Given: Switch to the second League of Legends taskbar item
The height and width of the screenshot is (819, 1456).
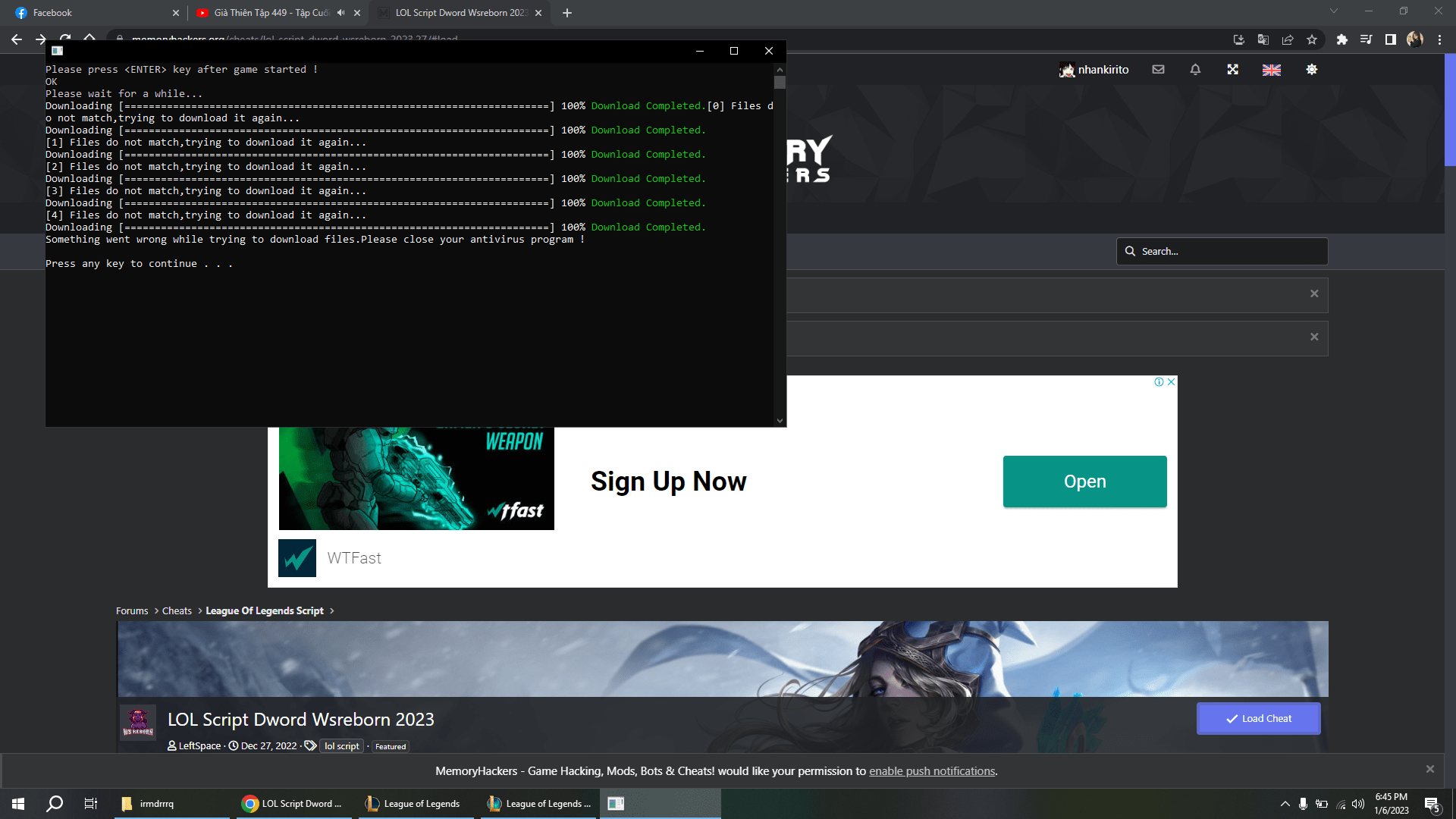Looking at the screenshot, I should click(538, 804).
